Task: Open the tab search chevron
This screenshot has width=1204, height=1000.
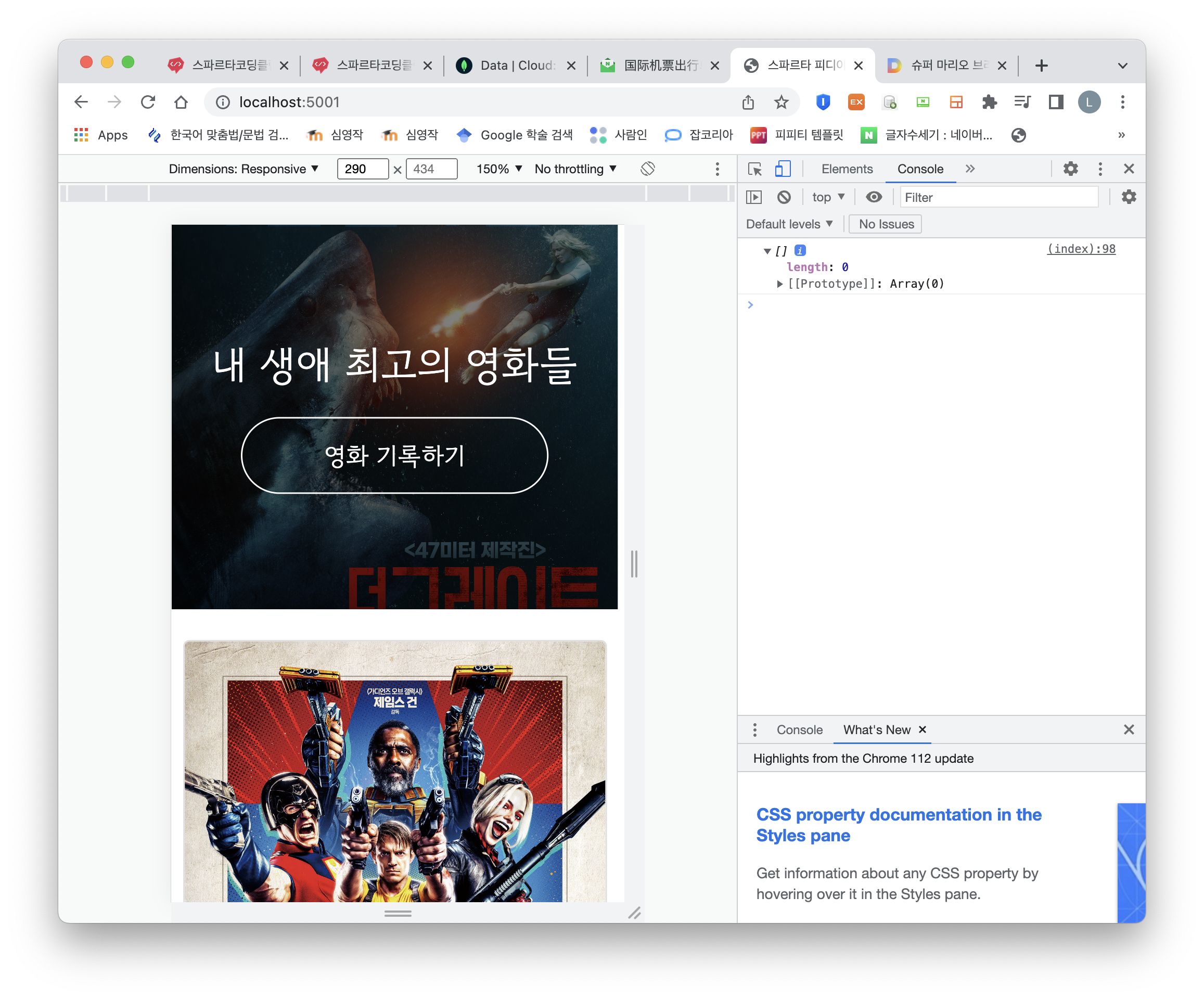Action: 1123,66
